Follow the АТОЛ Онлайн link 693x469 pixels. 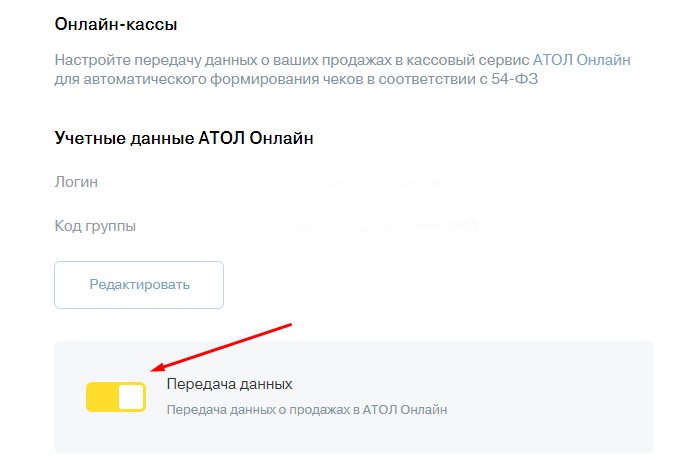coord(582,60)
